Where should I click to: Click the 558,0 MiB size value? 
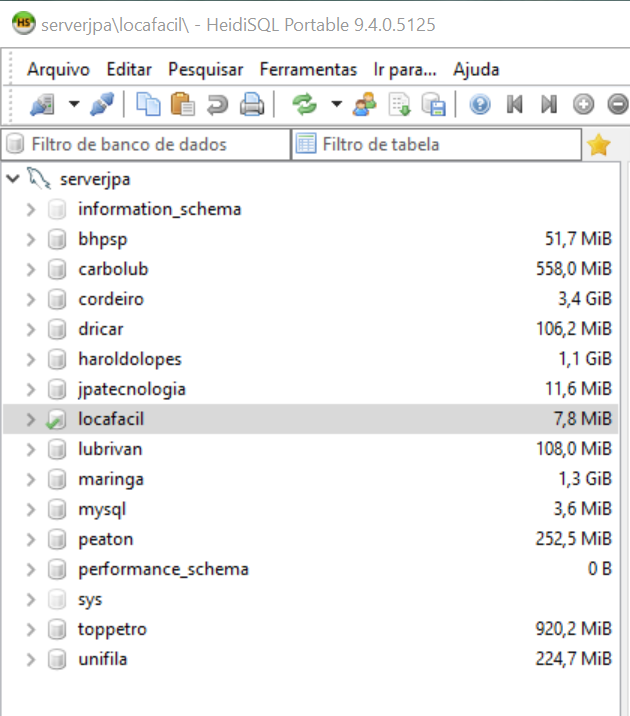(573, 269)
